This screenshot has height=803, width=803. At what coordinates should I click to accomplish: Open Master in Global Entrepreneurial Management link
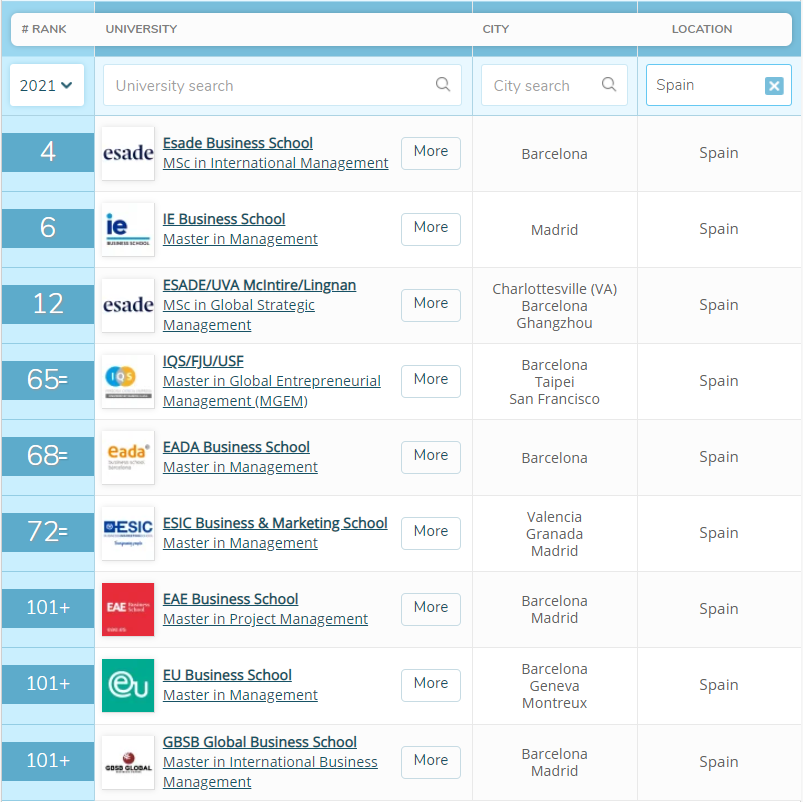272,391
